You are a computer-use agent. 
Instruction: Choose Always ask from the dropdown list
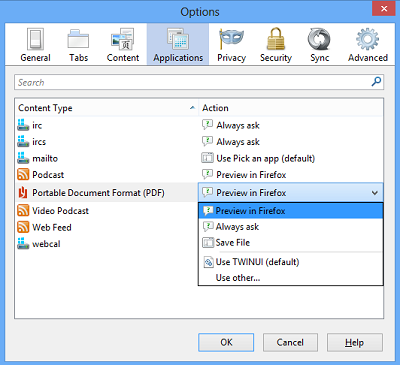point(291,227)
